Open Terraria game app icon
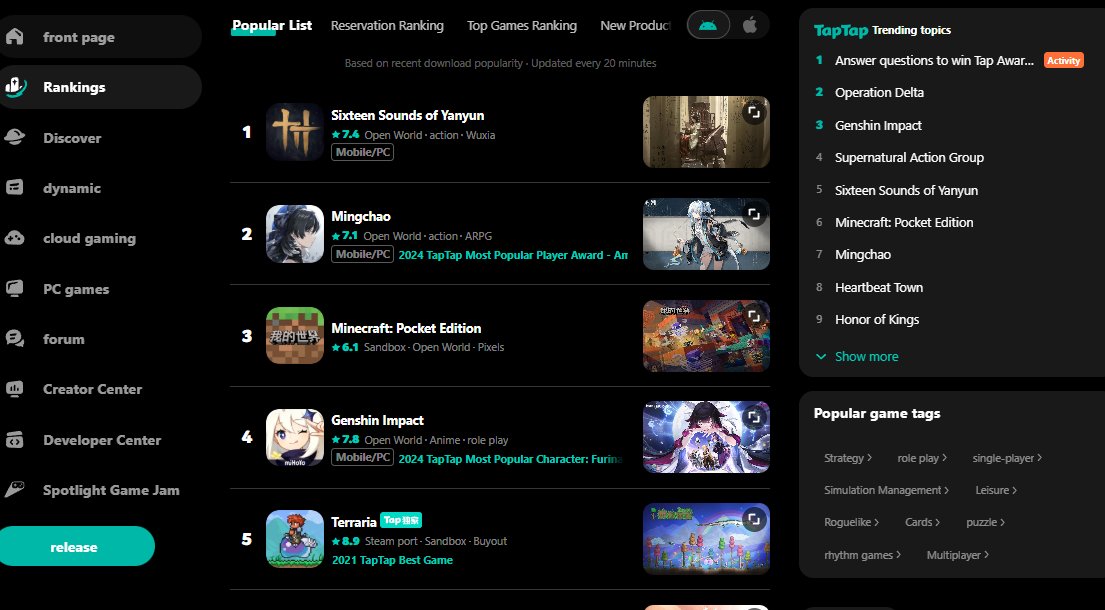 click(295, 539)
